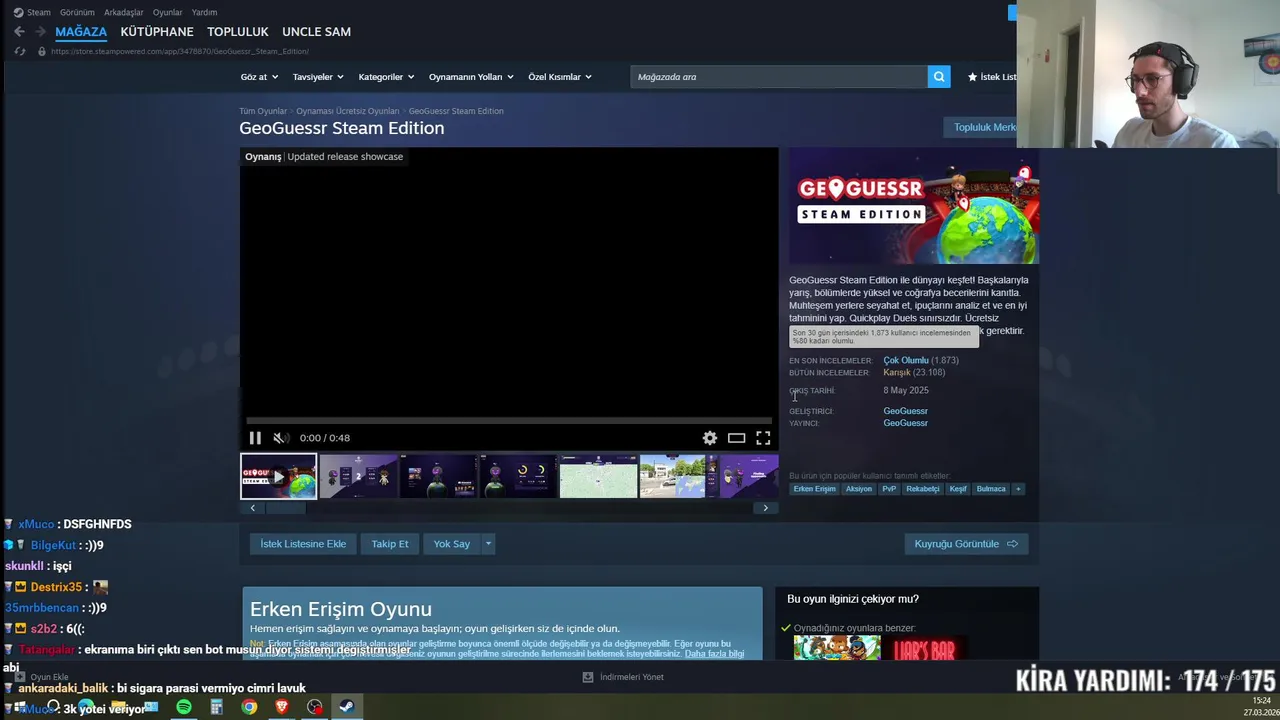Open OBS Studio from the taskbar
The height and width of the screenshot is (720, 1280).
pos(315,707)
